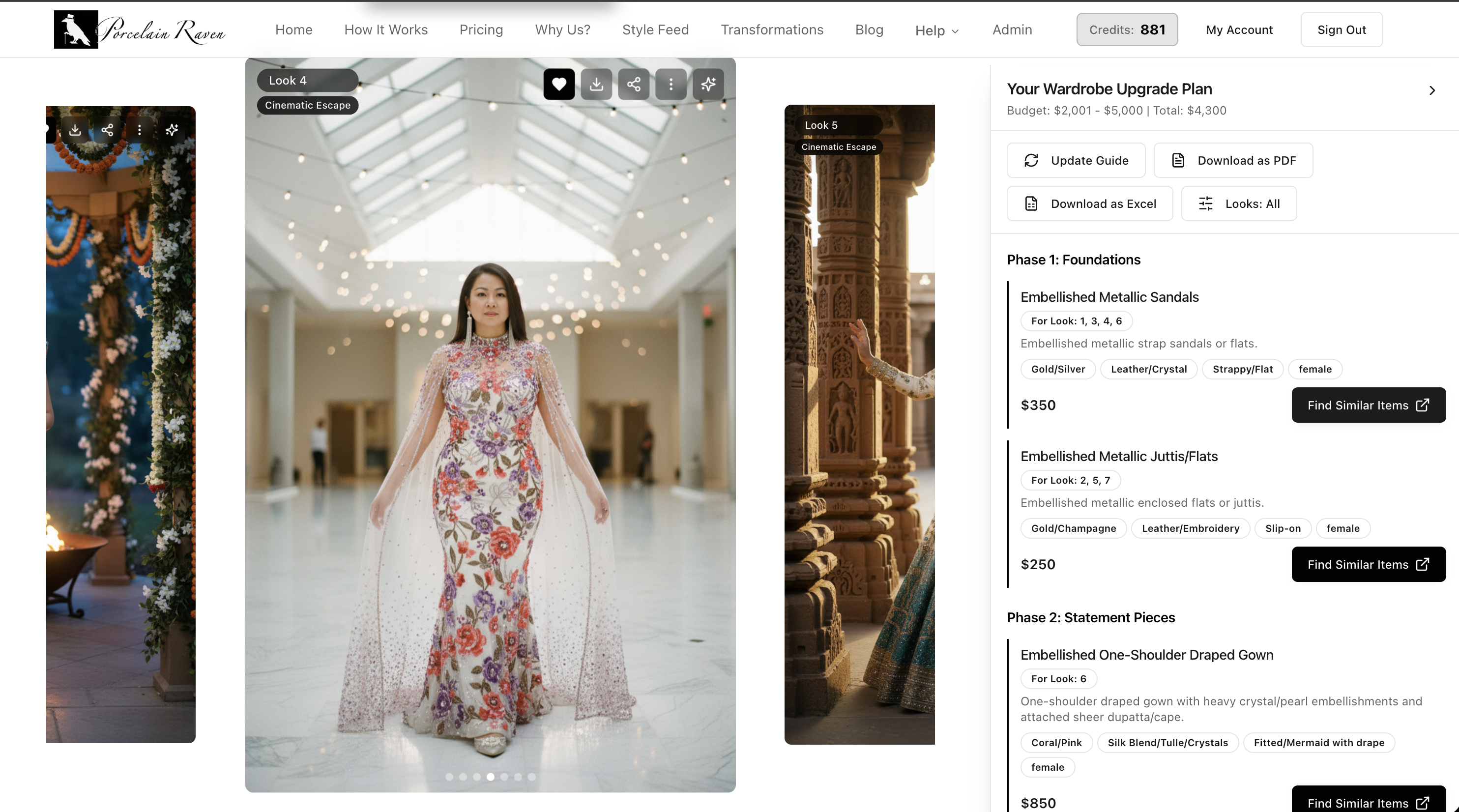
Task: Jump to the last carousel dot
Action: [x=531, y=777]
